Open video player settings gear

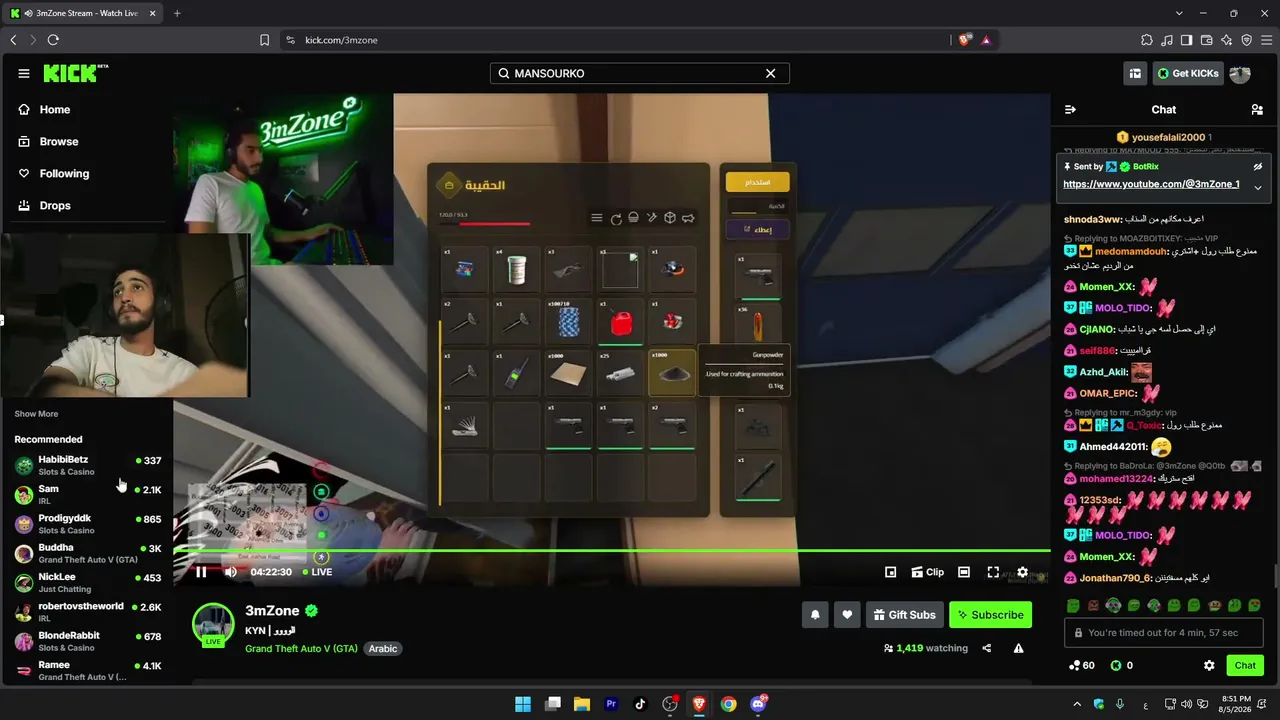pos(1022,572)
